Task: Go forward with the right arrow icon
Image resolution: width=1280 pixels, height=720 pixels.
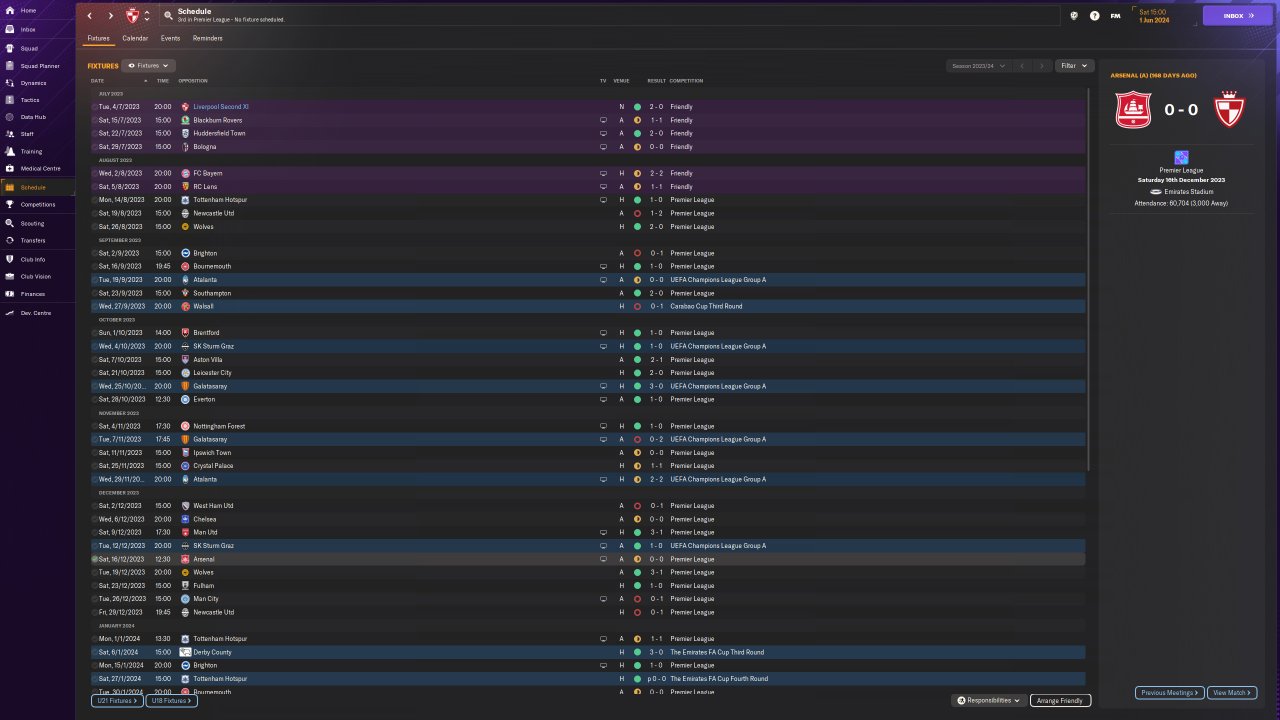Action: coord(110,16)
